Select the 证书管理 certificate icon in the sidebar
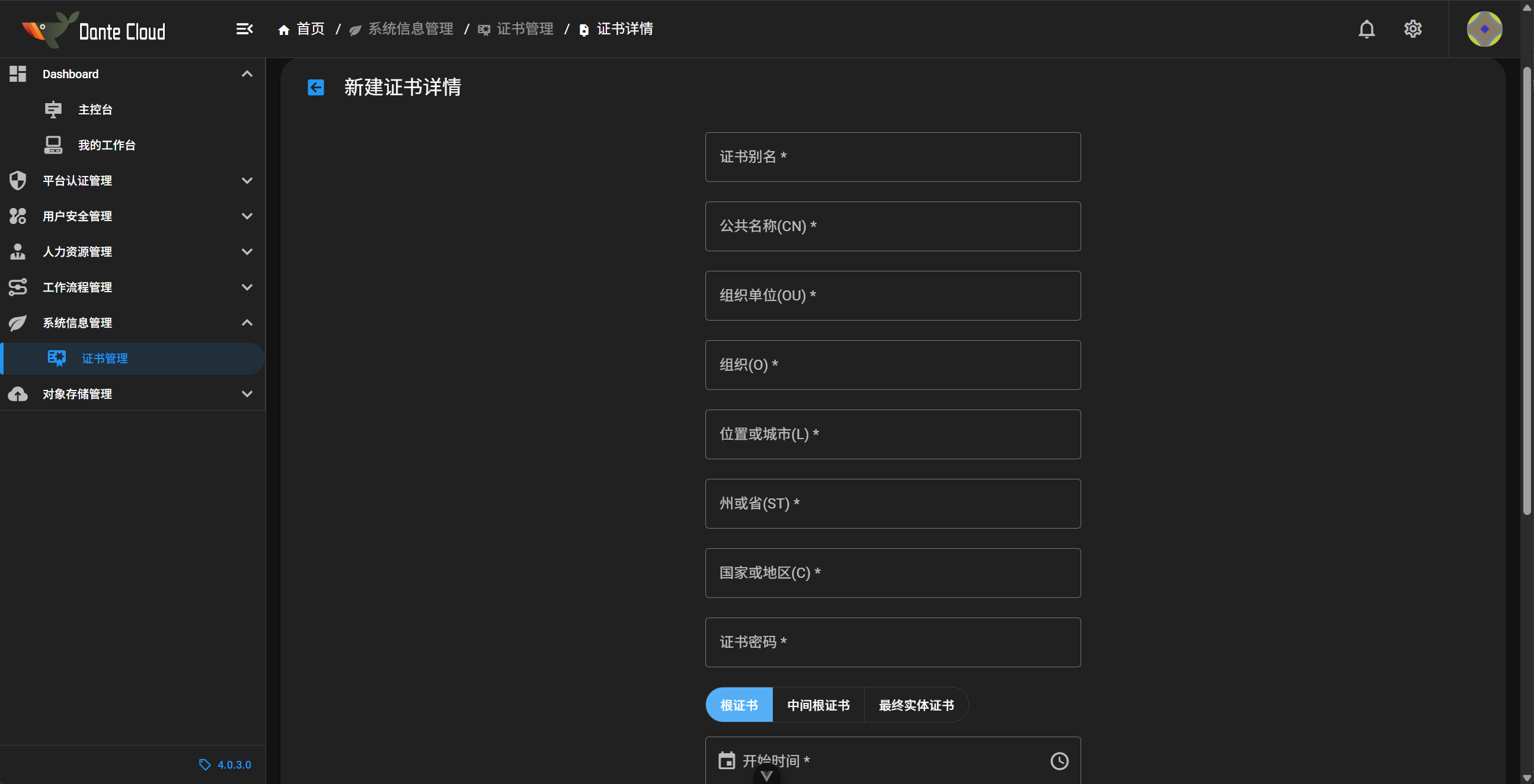Viewport: 1534px width, 784px height. [x=56, y=359]
